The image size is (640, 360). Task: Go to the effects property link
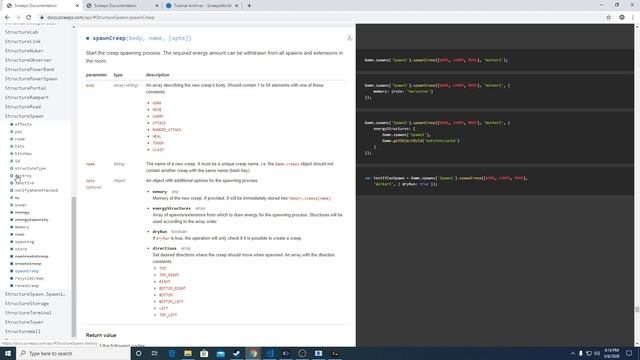tap(23, 124)
